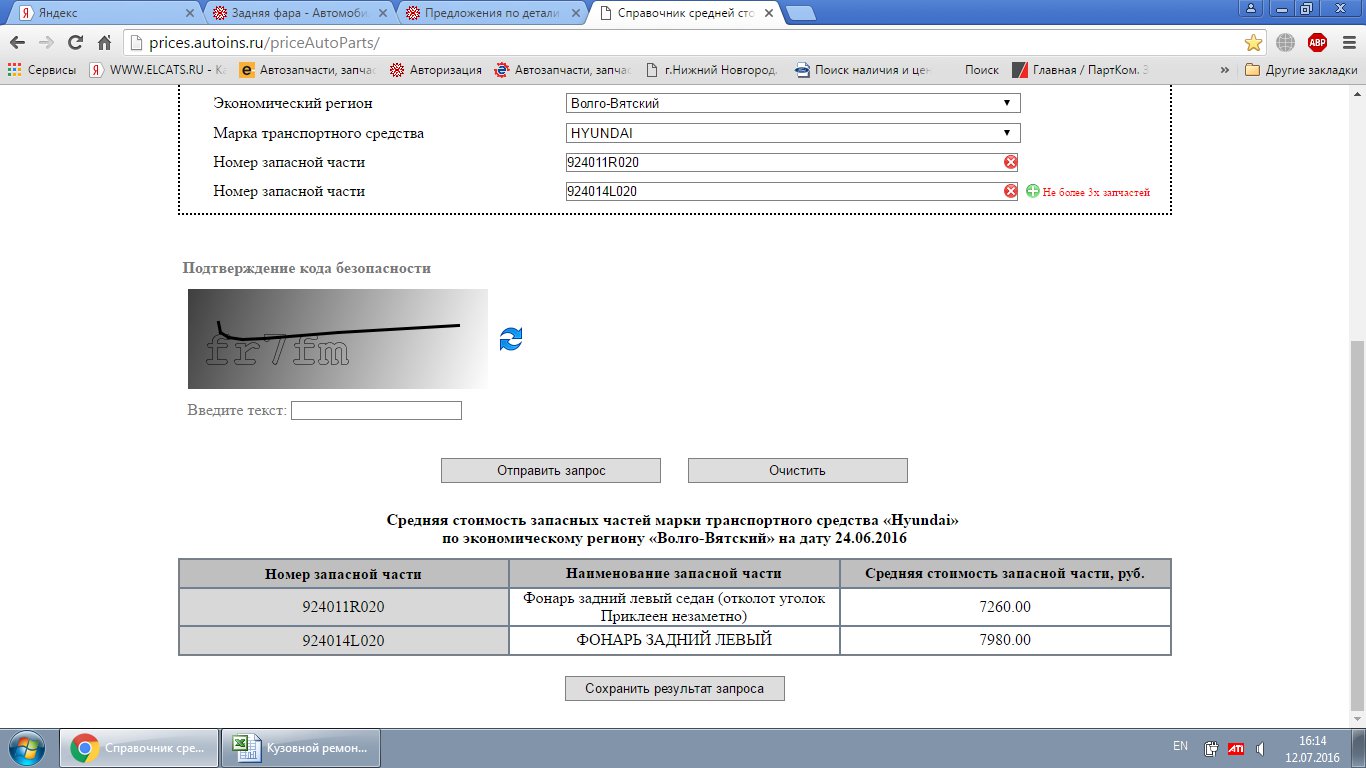Image resolution: width=1366 pixels, height=768 pixels.
Task: Click the Средняя стоимость запасной части header
Action: click(1005, 573)
